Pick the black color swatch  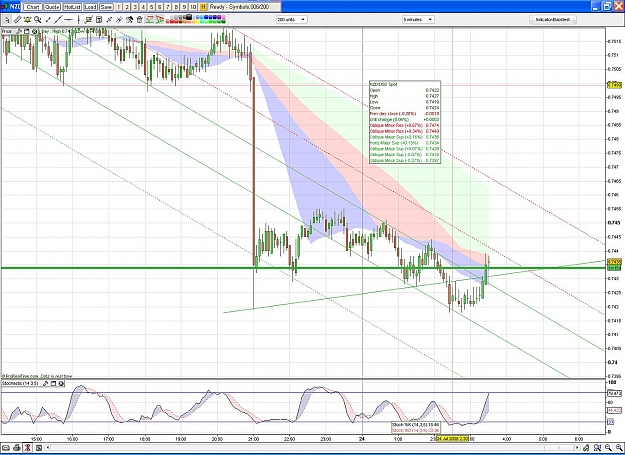[x=189, y=17]
